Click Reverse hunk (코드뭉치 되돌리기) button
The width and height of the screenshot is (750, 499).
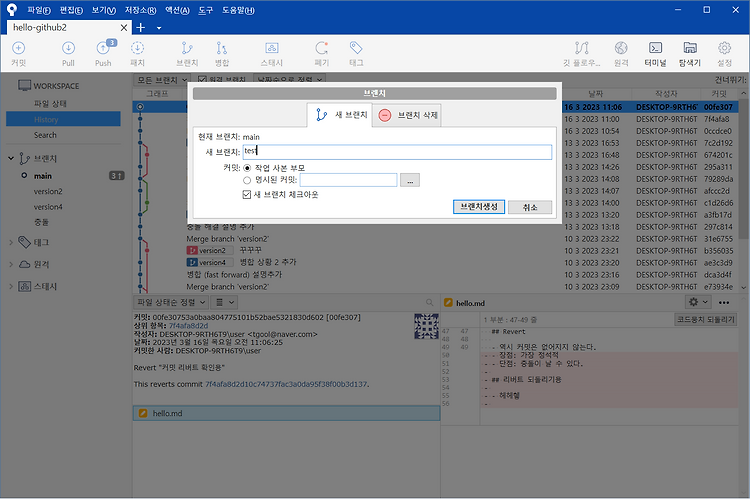(x=706, y=319)
